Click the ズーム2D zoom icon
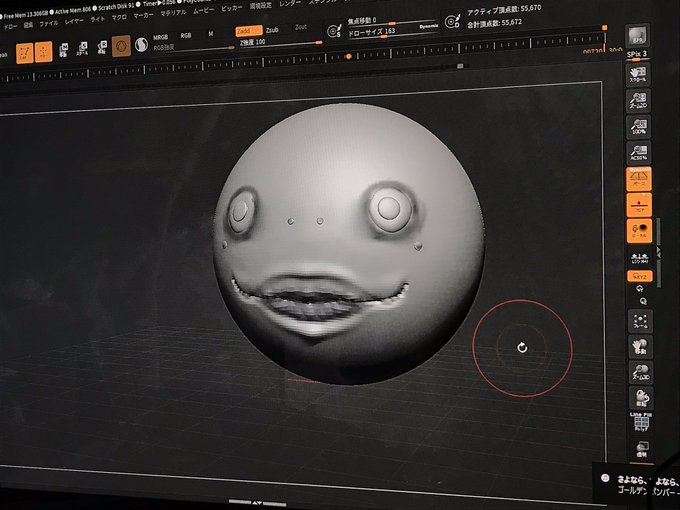This screenshot has width=680, height=510. (x=638, y=100)
